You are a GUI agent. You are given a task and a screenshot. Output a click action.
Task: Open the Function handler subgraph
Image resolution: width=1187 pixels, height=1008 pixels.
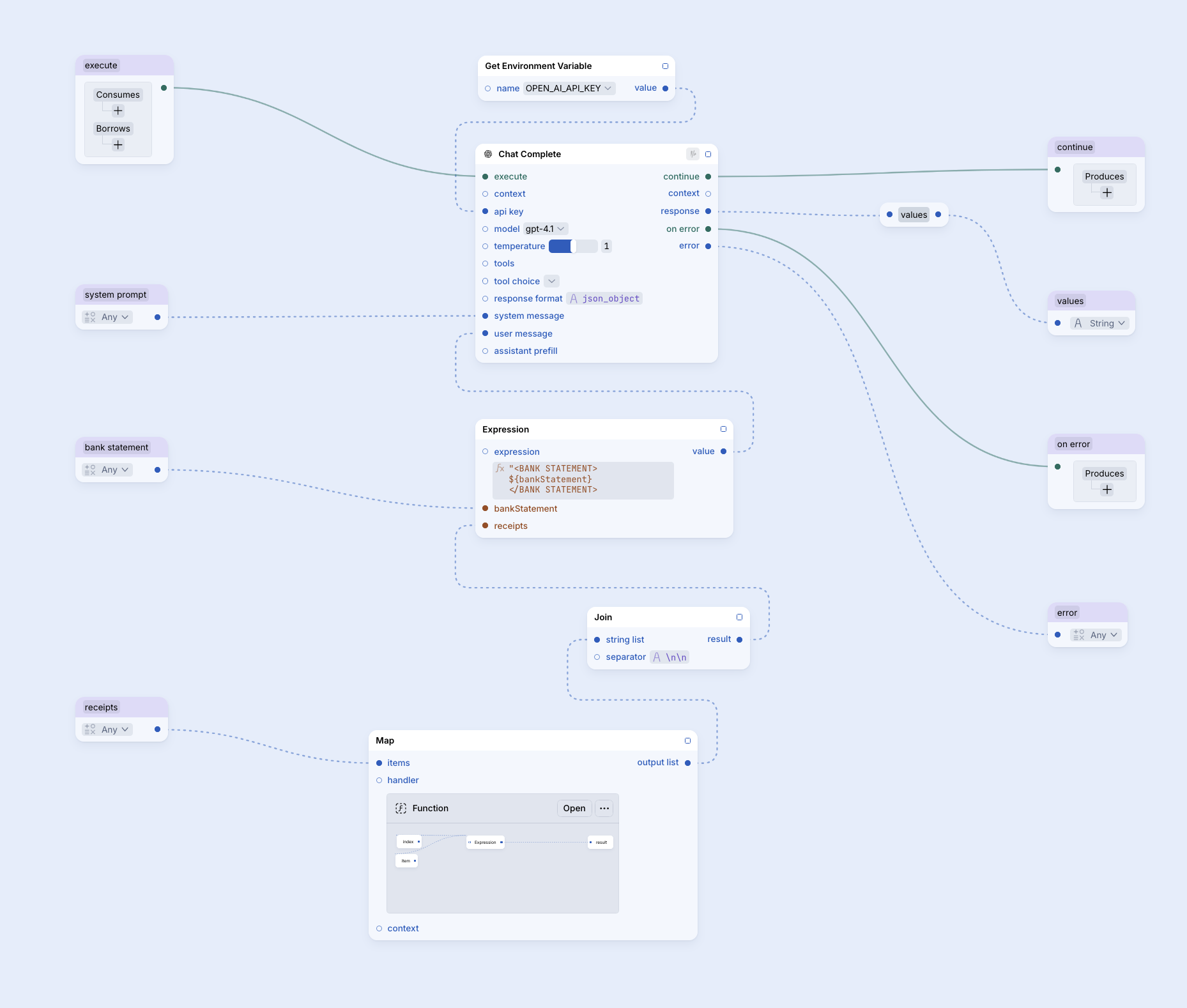pyautogui.click(x=574, y=808)
